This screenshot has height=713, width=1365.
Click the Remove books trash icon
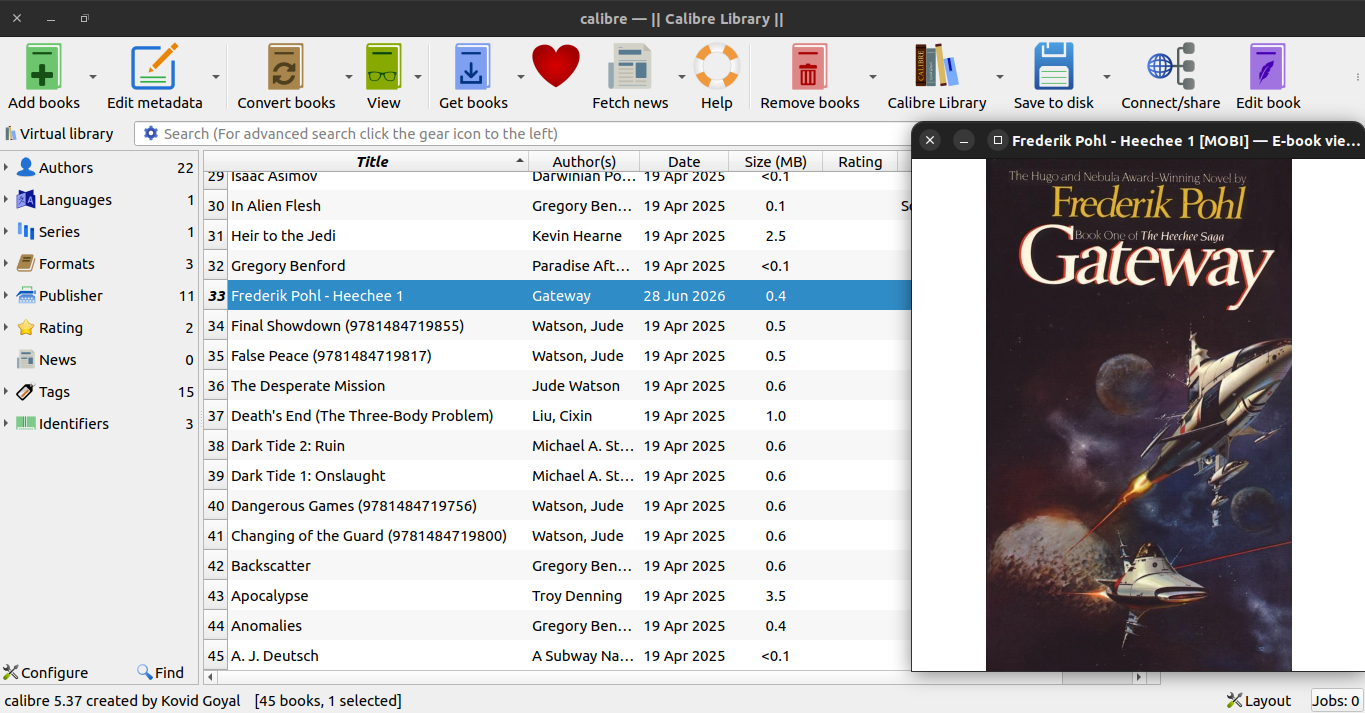(809, 67)
